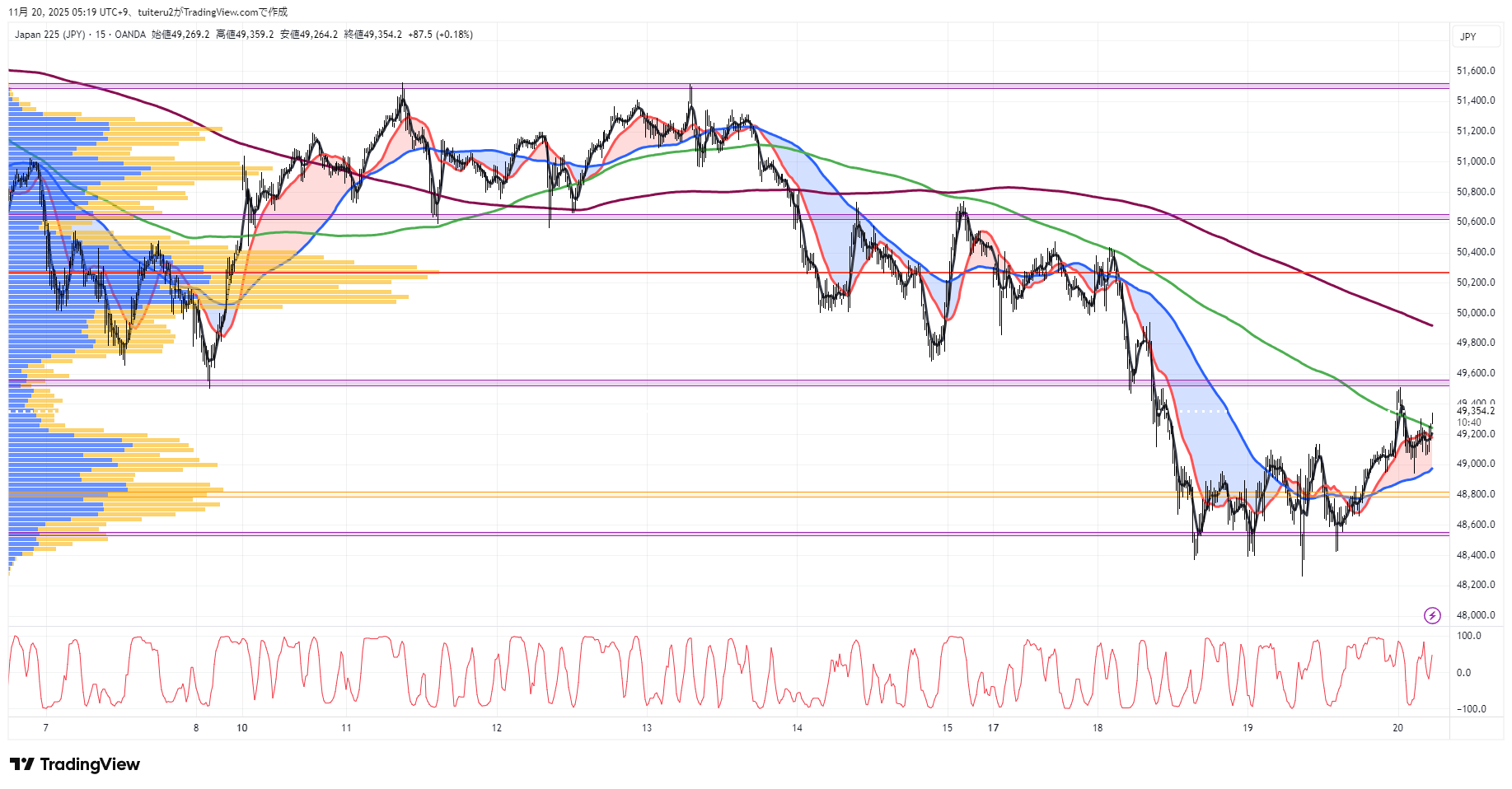This screenshot has height=789, width=1512.
Task: Select the current price label 49,354.2 on the axis
Action: pos(1475,411)
